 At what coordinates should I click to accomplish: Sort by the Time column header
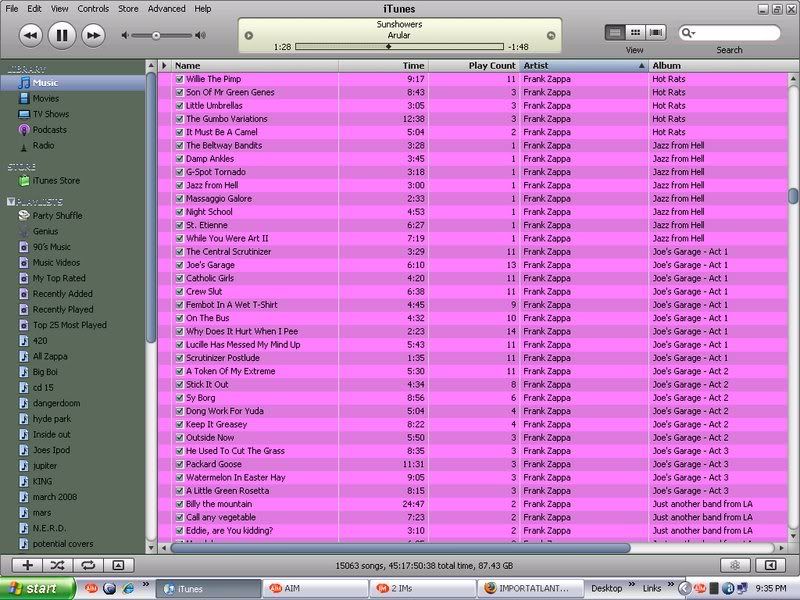pos(383,65)
